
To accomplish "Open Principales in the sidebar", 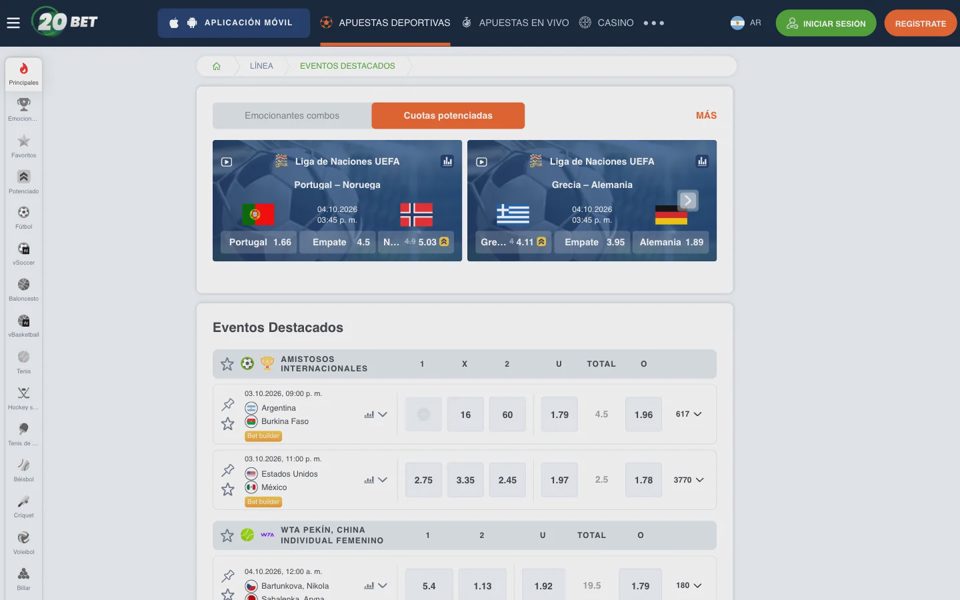I will pyautogui.click(x=23, y=73).
